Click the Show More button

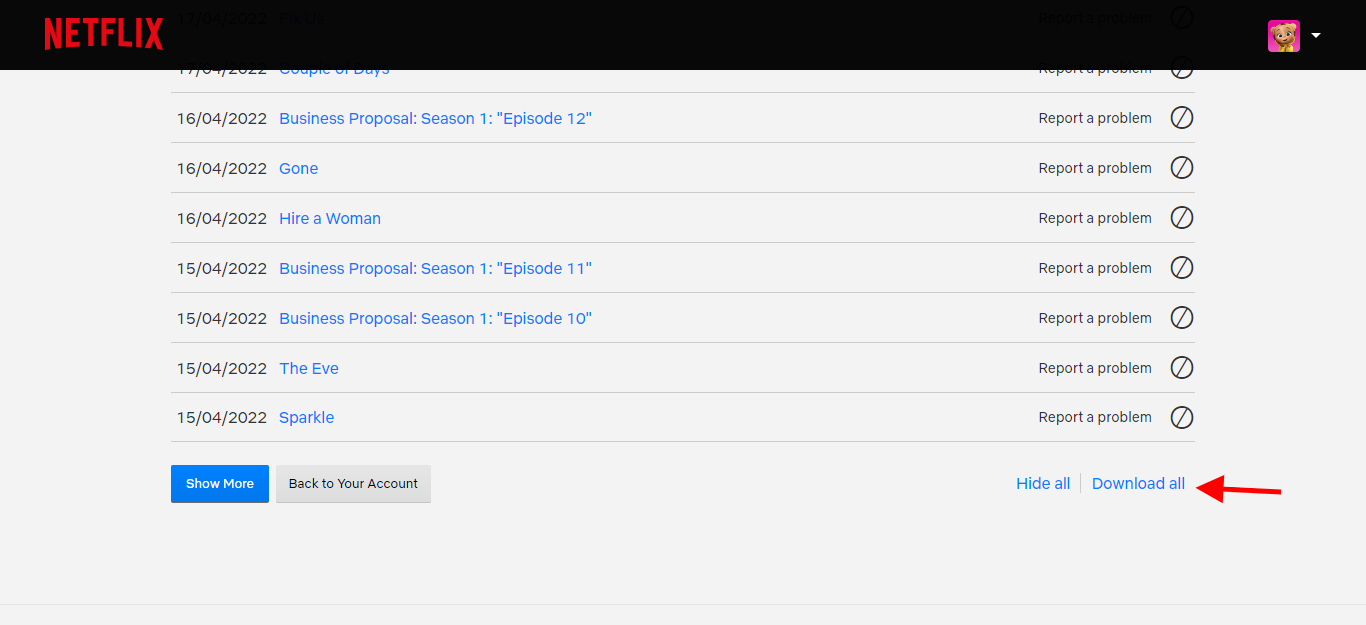point(220,483)
